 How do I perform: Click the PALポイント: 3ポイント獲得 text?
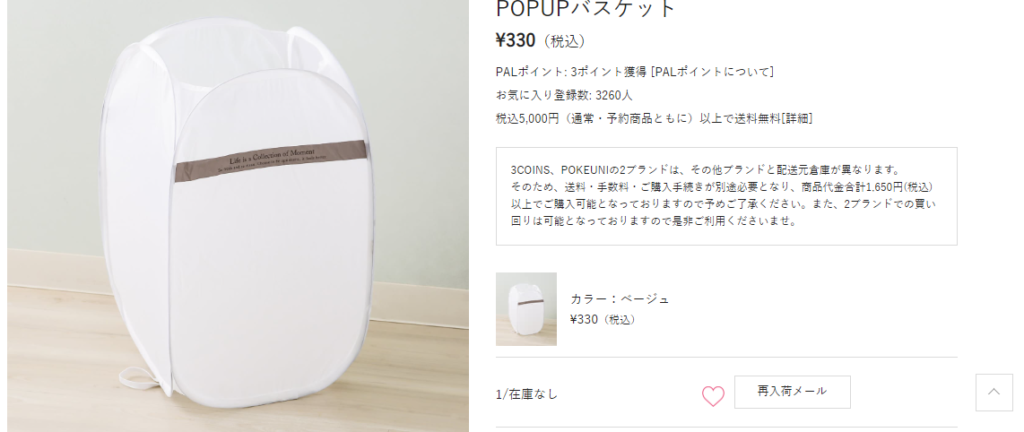(x=571, y=71)
